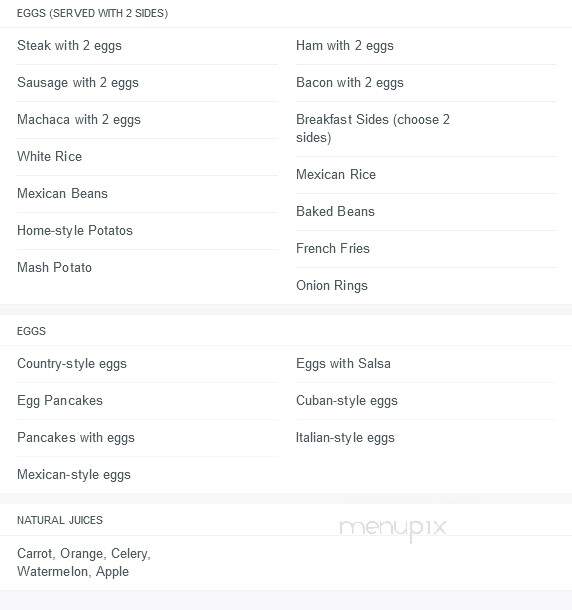The width and height of the screenshot is (572, 610).
Task: Select Bacon with 2 eggs
Action: pos(350,82)
